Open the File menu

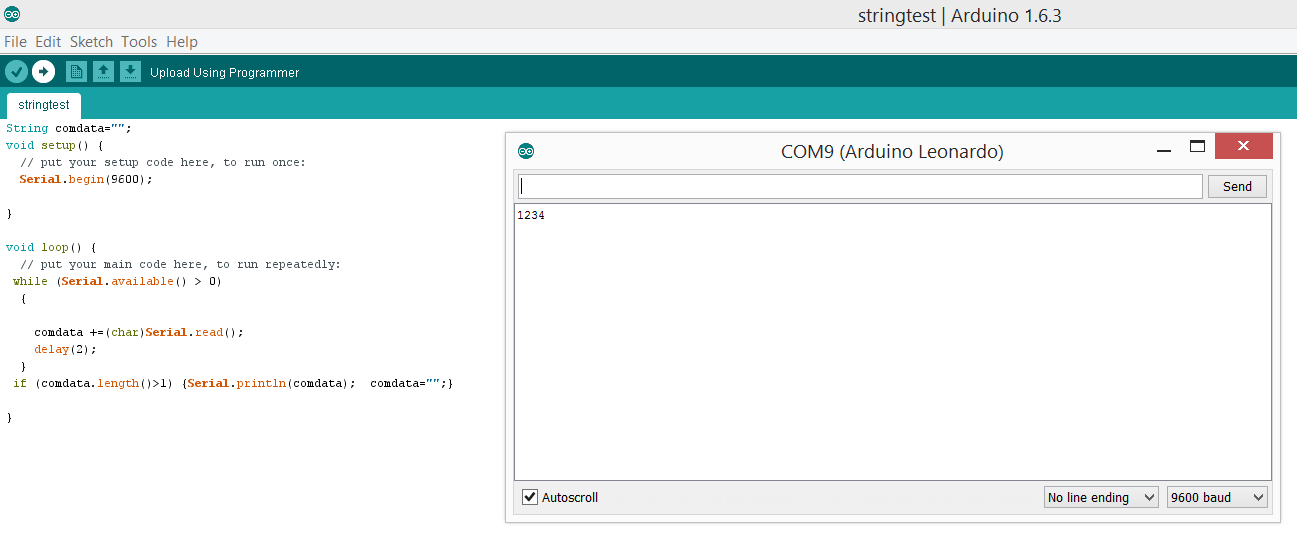[15, 42]
